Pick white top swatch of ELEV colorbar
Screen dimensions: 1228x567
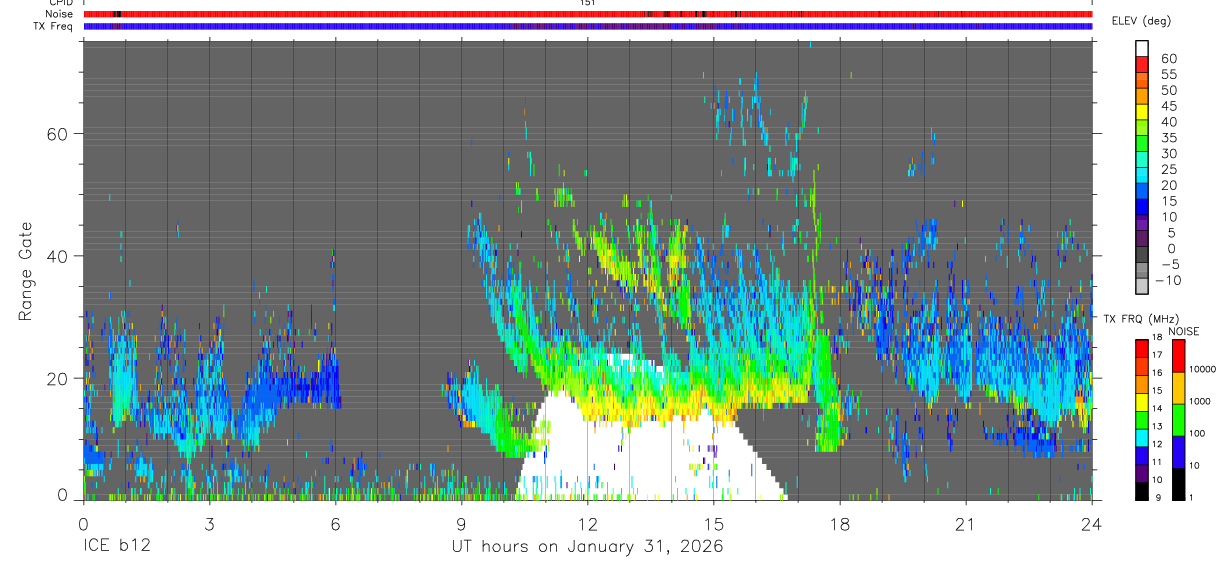[1142, 48]
